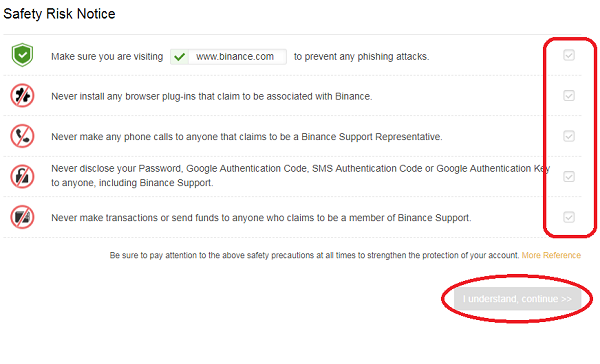Image resolution: width=600 pixels, height=364 pixels.
Task: Click the no transactions wallet warning icon
Action: tap(22, 217)
